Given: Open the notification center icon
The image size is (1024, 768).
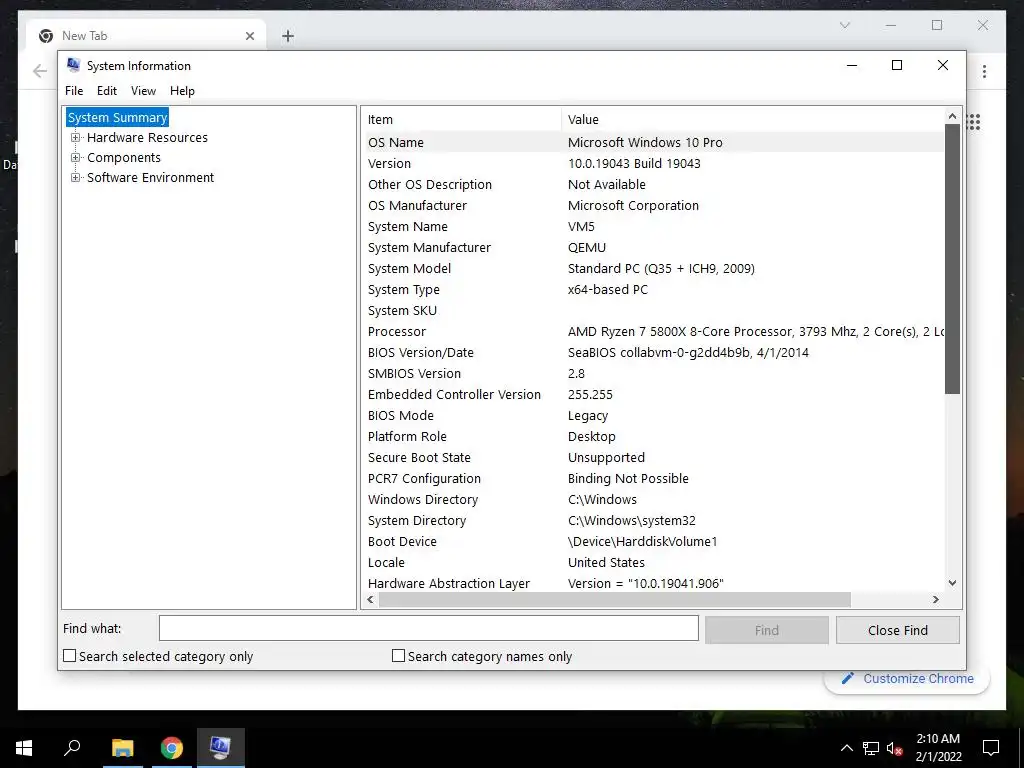Looking at the screenshot, I should coord(991,748).
